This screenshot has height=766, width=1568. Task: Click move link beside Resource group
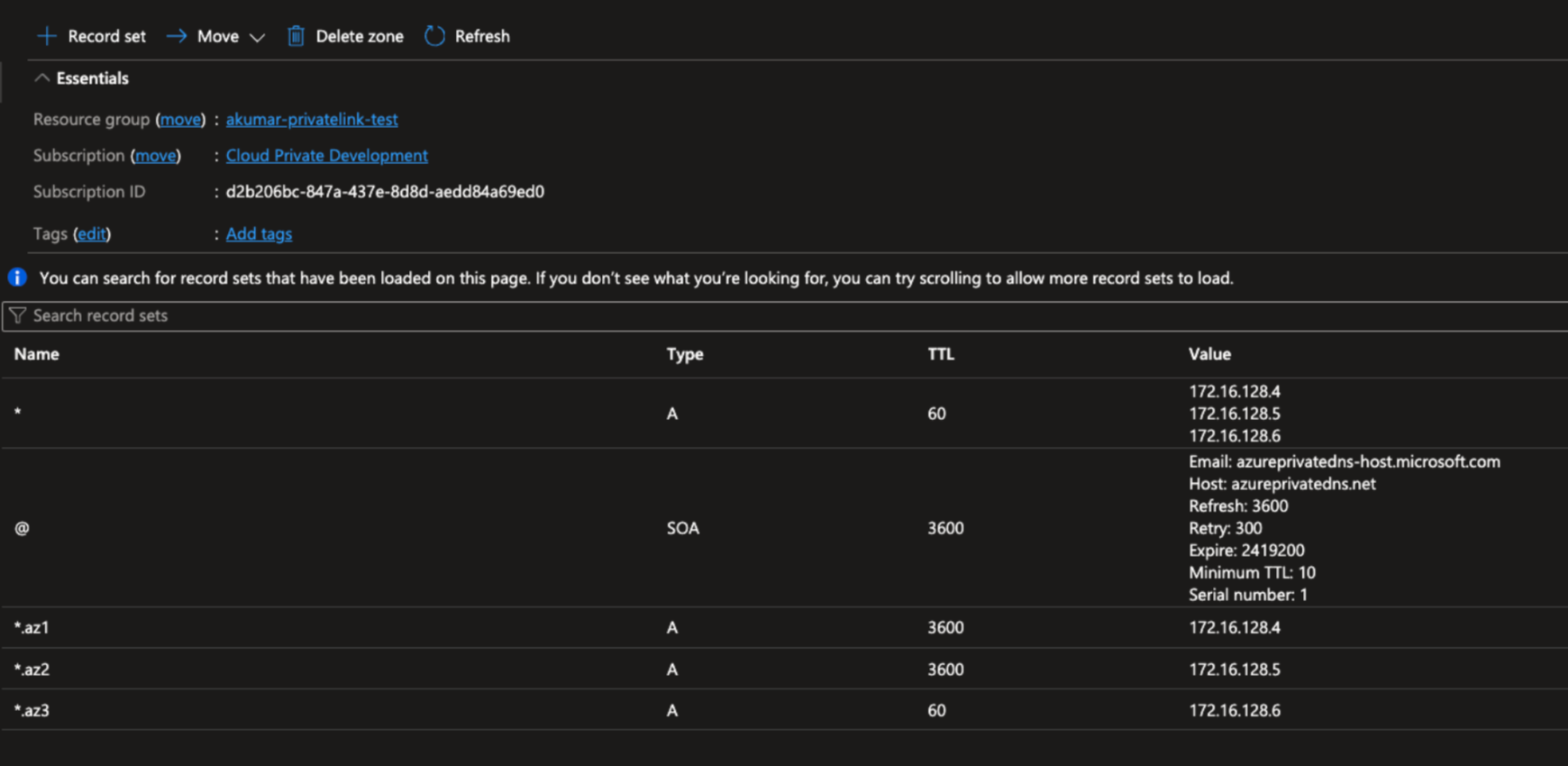click(180, 119)
